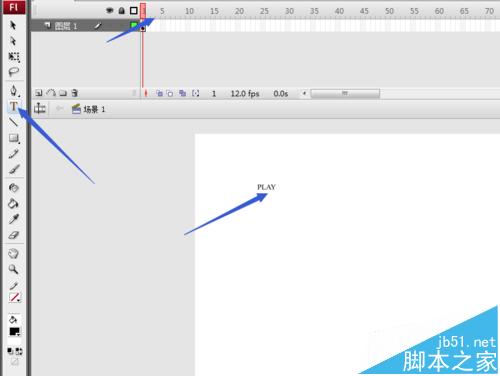Toggle lock all layers icon
This screenshot has height=376, width=500.
[121, 11]
